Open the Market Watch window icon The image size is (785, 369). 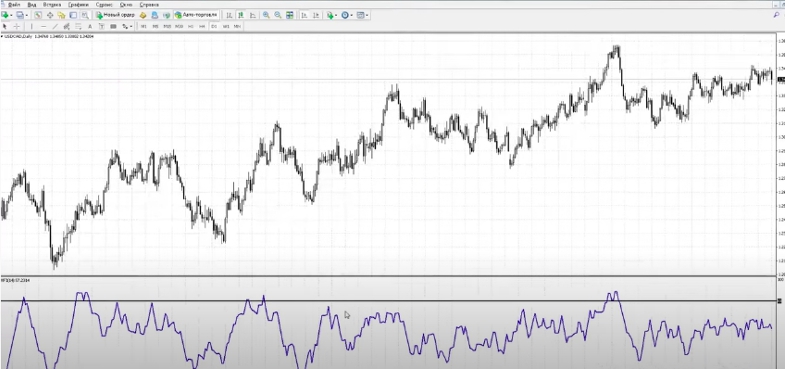tap(38, 16)
